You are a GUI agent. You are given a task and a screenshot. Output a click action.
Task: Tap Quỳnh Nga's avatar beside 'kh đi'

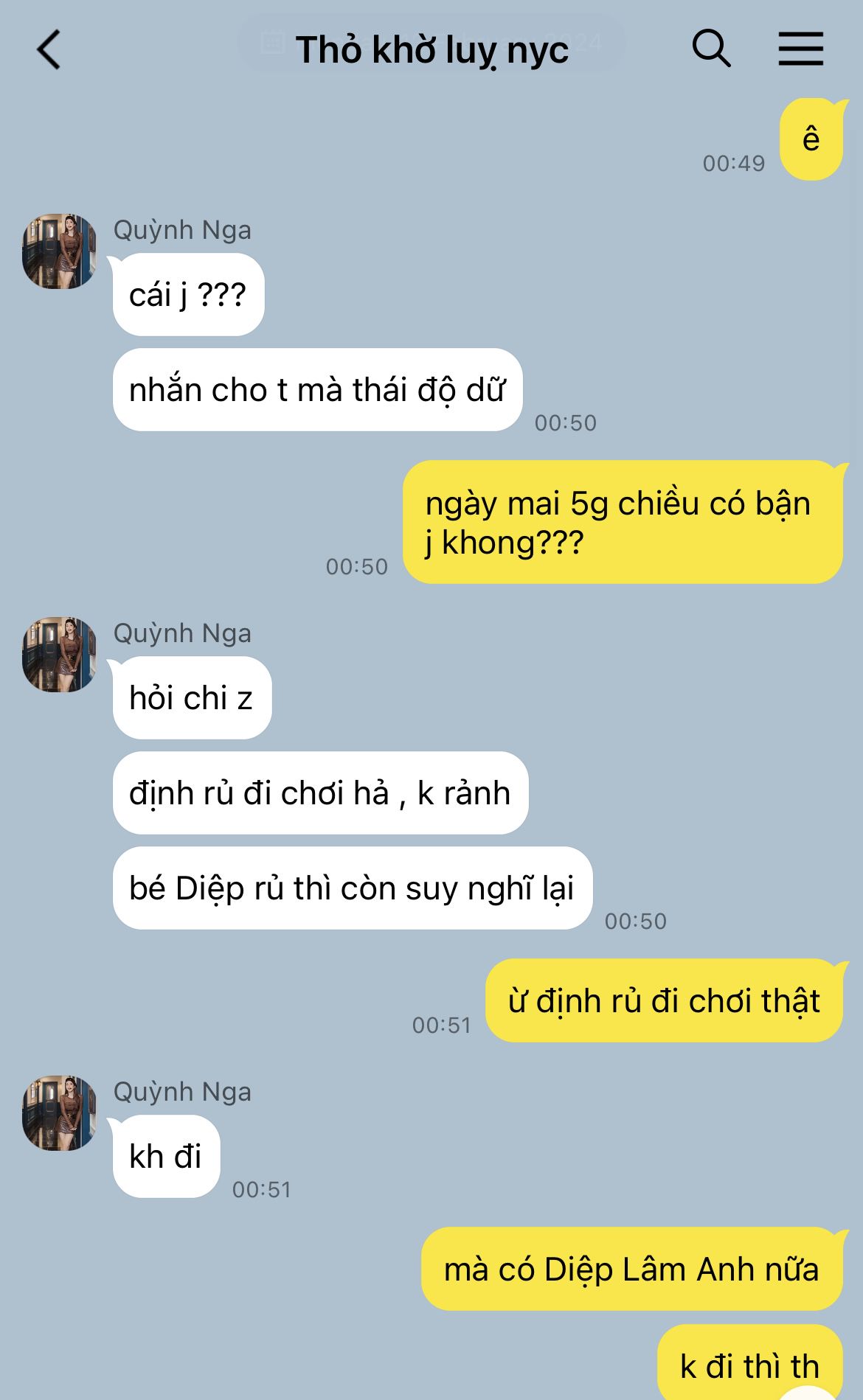pyautogui.click(x=59, y=1113)
